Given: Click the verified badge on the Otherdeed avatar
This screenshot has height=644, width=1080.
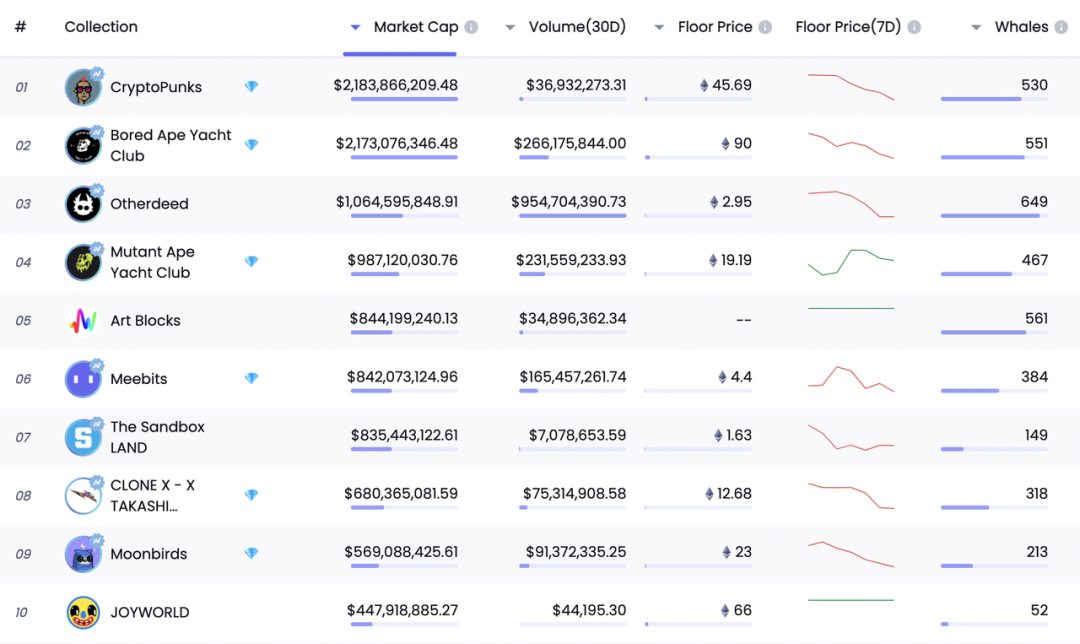Looking at the screenshot, I should (96, 190).
